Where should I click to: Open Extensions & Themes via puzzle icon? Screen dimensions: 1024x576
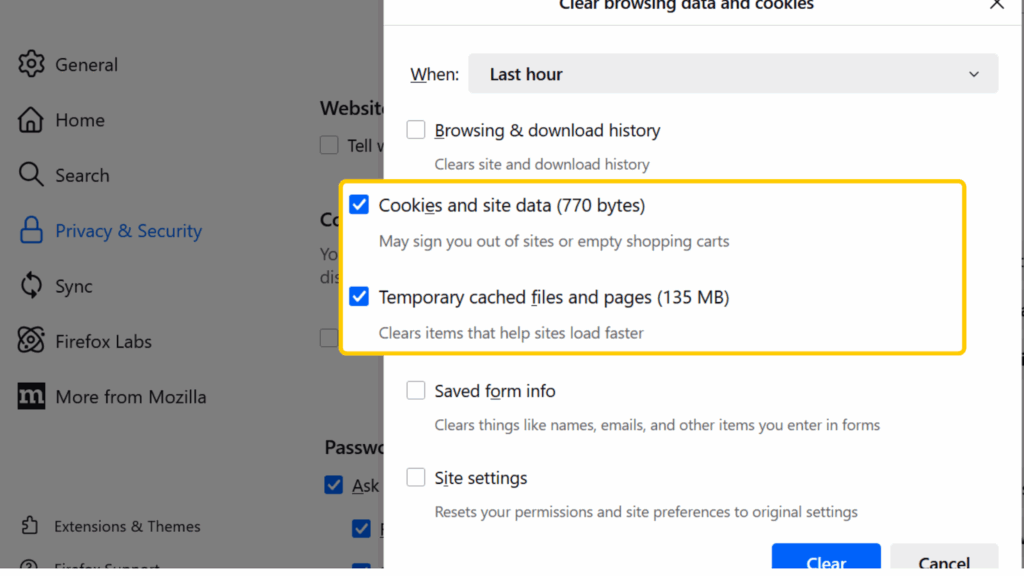click(31, 526)
